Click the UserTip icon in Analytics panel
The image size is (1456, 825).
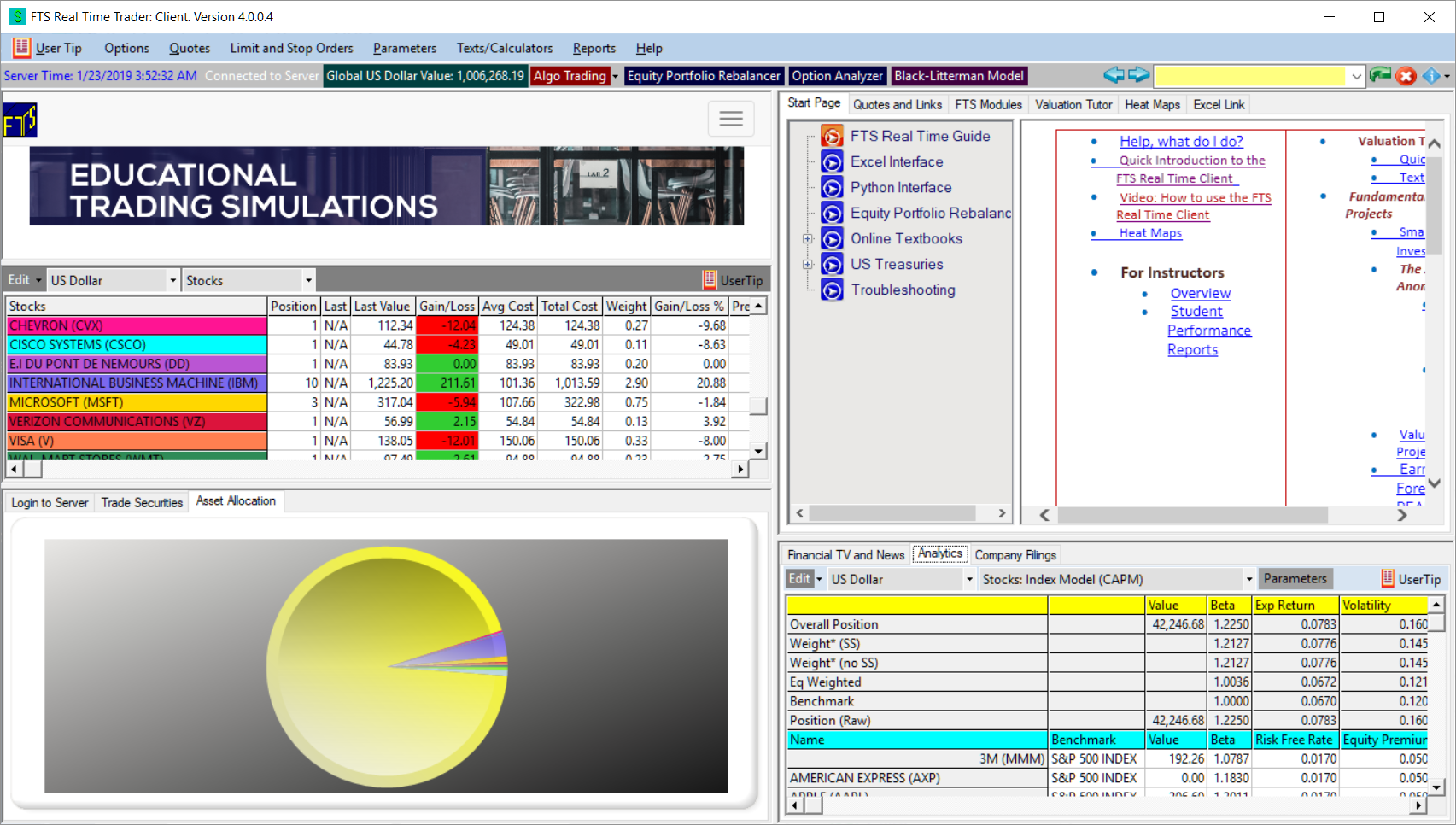point(1388,579)
